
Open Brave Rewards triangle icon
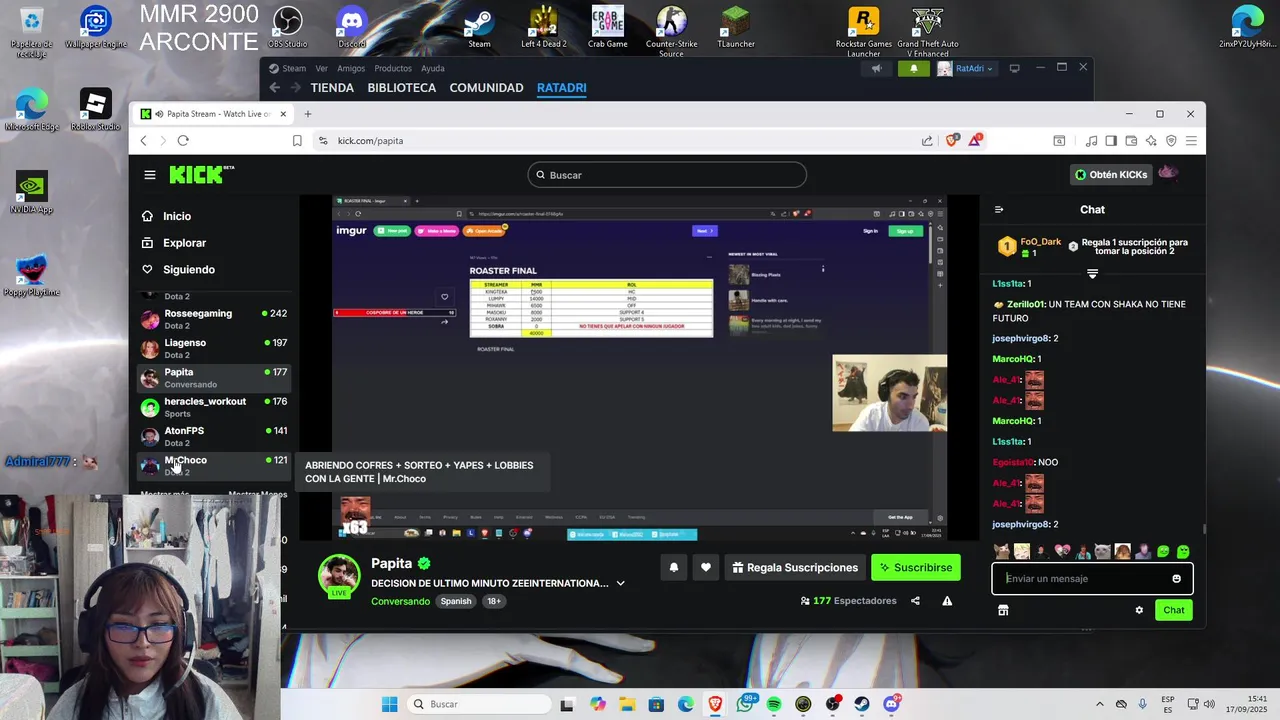tap(974, 141)
